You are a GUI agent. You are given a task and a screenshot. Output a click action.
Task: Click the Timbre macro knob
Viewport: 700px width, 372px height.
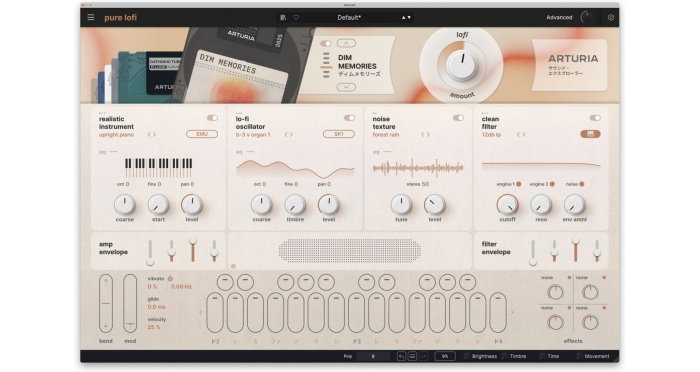pos(505,356)
